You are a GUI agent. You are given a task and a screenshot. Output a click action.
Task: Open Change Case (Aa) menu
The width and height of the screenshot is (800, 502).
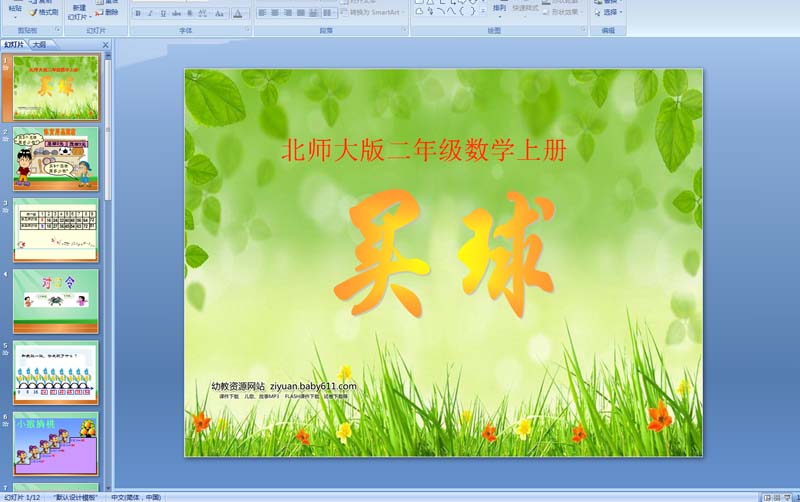pyautogui.click(x=219, y=13)
